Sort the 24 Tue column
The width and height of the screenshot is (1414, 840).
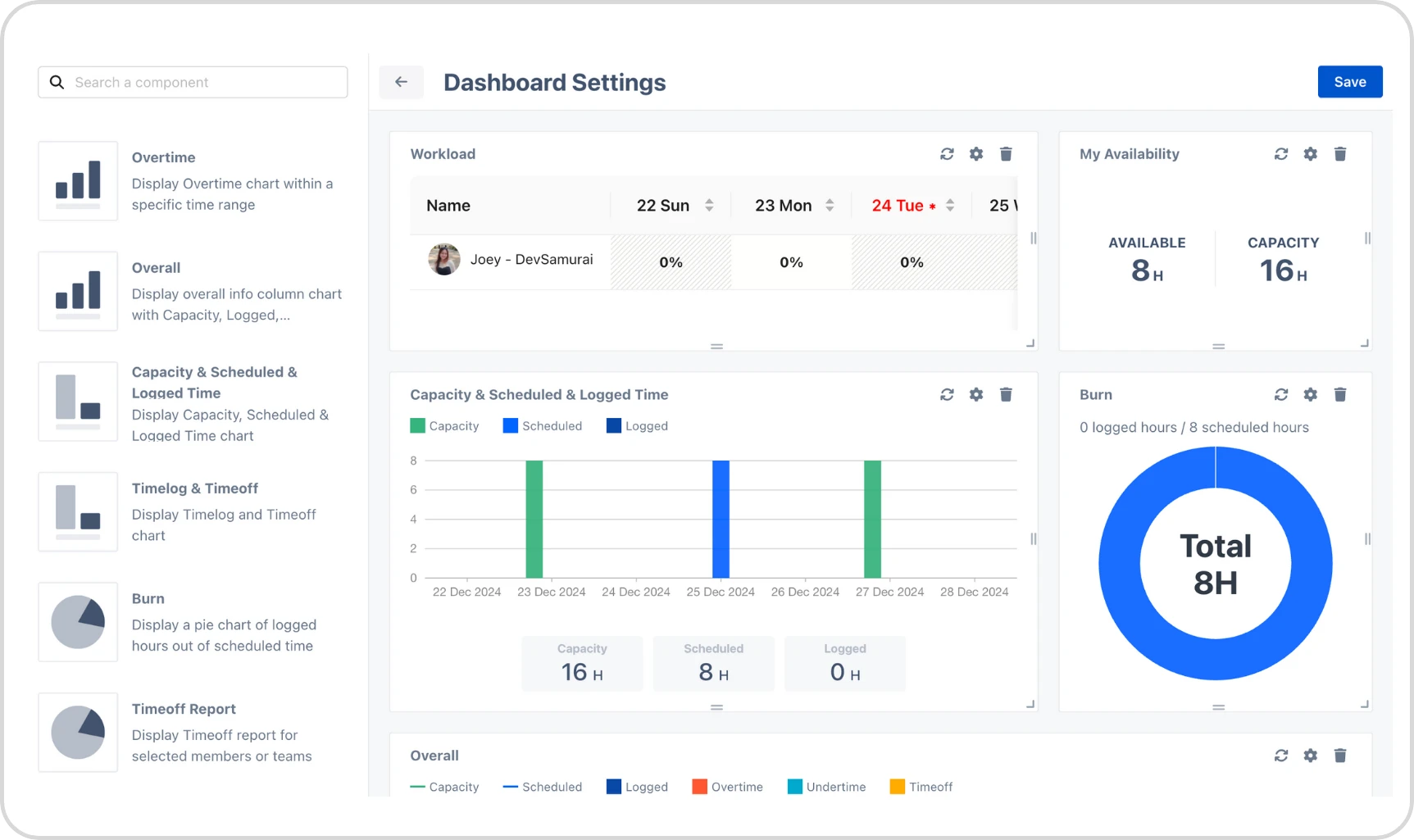pos(949,205)
